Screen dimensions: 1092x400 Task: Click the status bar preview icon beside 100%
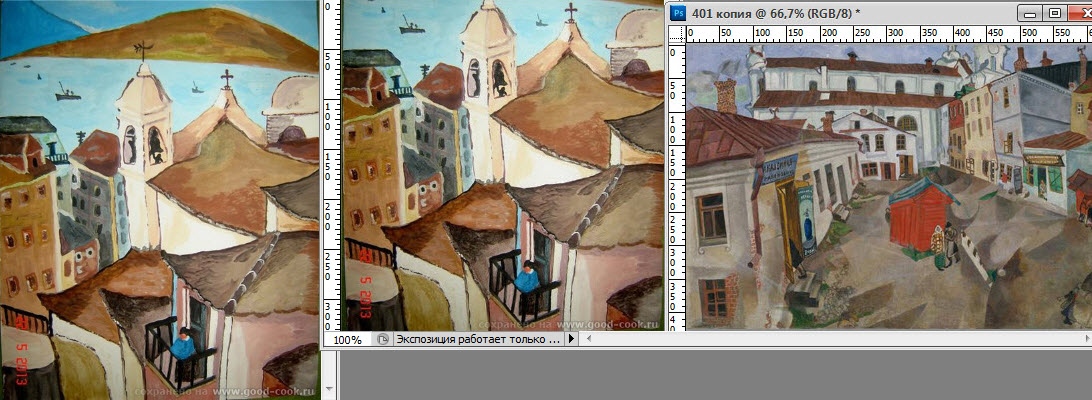coord(382,339)
